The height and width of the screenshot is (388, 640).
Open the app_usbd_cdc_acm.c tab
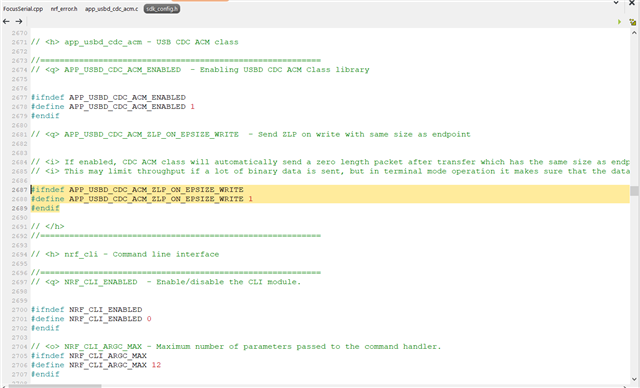(x=111, y=9)
